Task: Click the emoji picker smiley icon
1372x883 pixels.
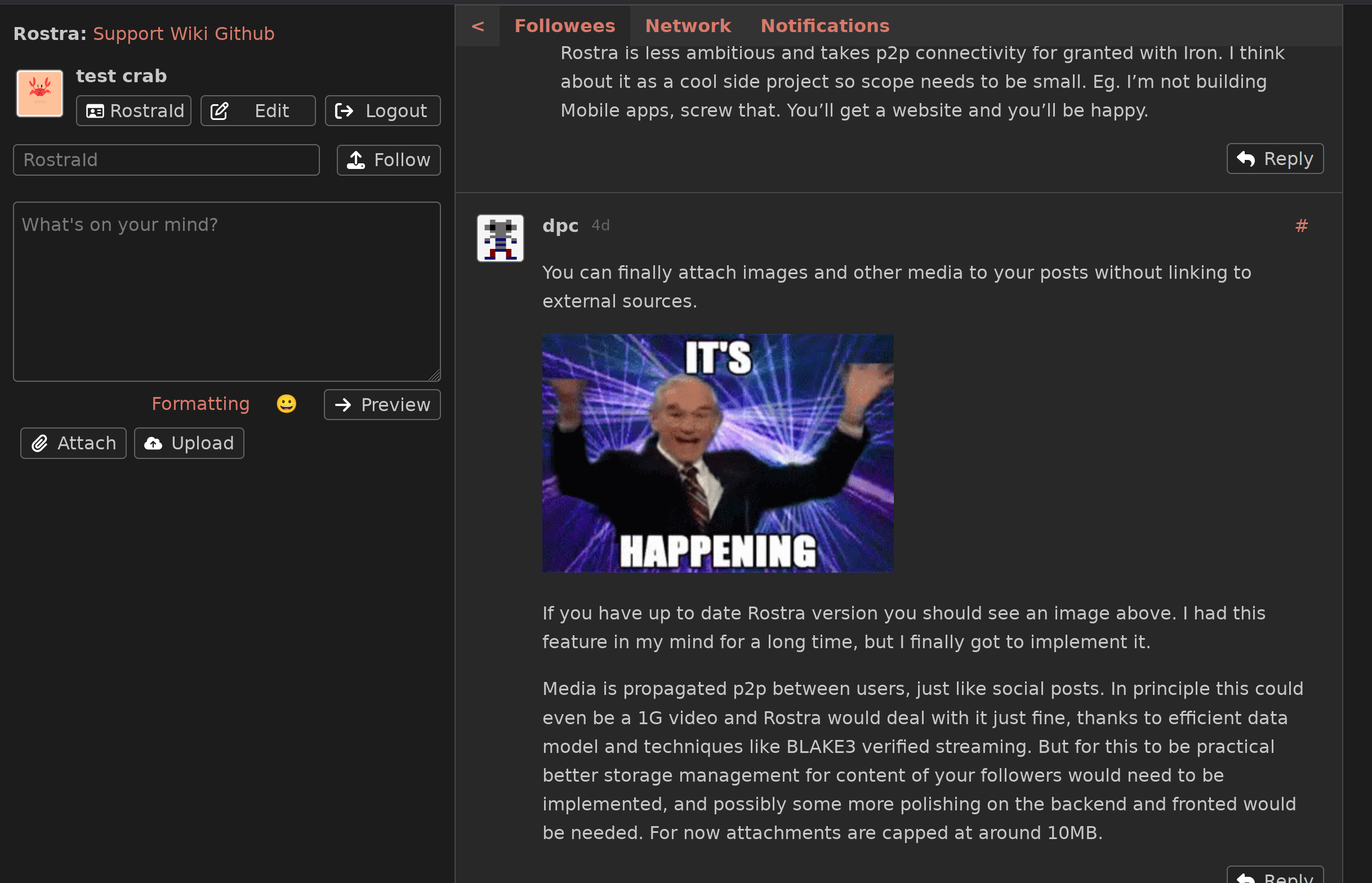Action: pos(286,404)
